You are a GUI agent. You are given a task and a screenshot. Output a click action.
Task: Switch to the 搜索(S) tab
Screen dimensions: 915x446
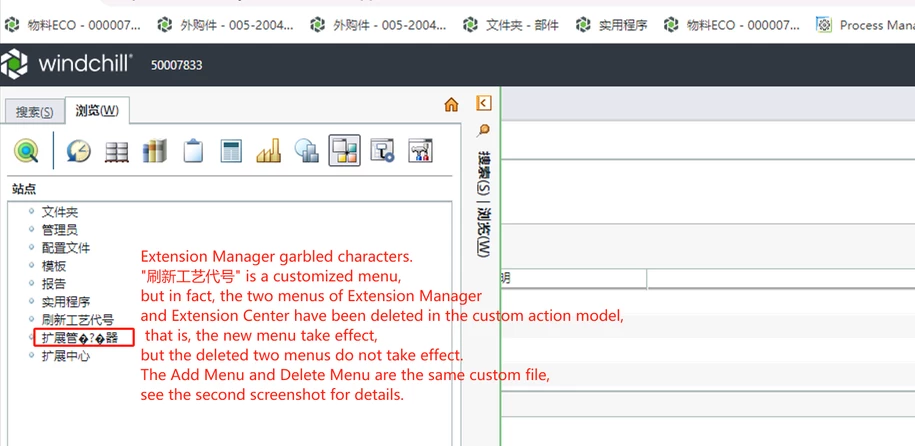click(x=34, y=112)
